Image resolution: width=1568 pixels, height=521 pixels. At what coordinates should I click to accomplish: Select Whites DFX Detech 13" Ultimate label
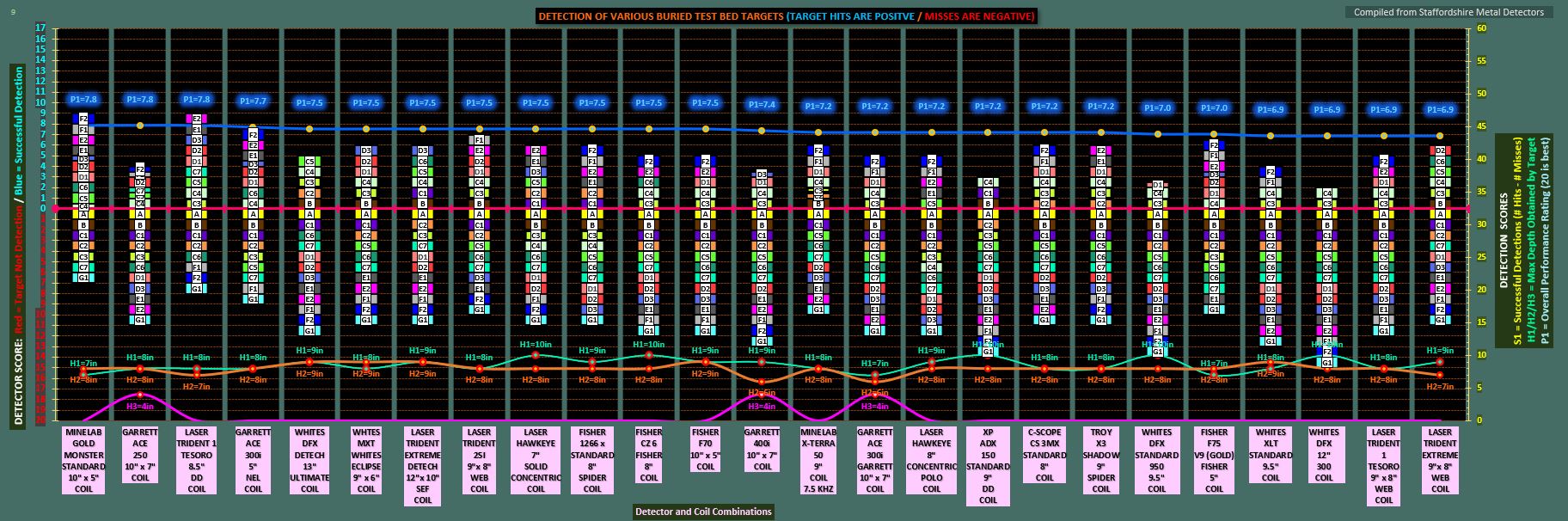(309, 460)
